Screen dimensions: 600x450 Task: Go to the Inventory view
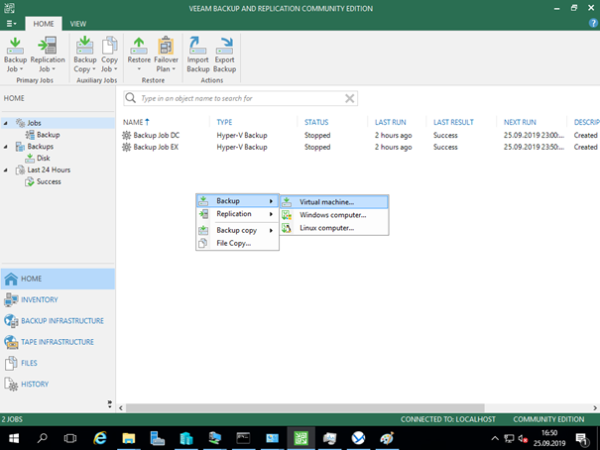(40, 299)
